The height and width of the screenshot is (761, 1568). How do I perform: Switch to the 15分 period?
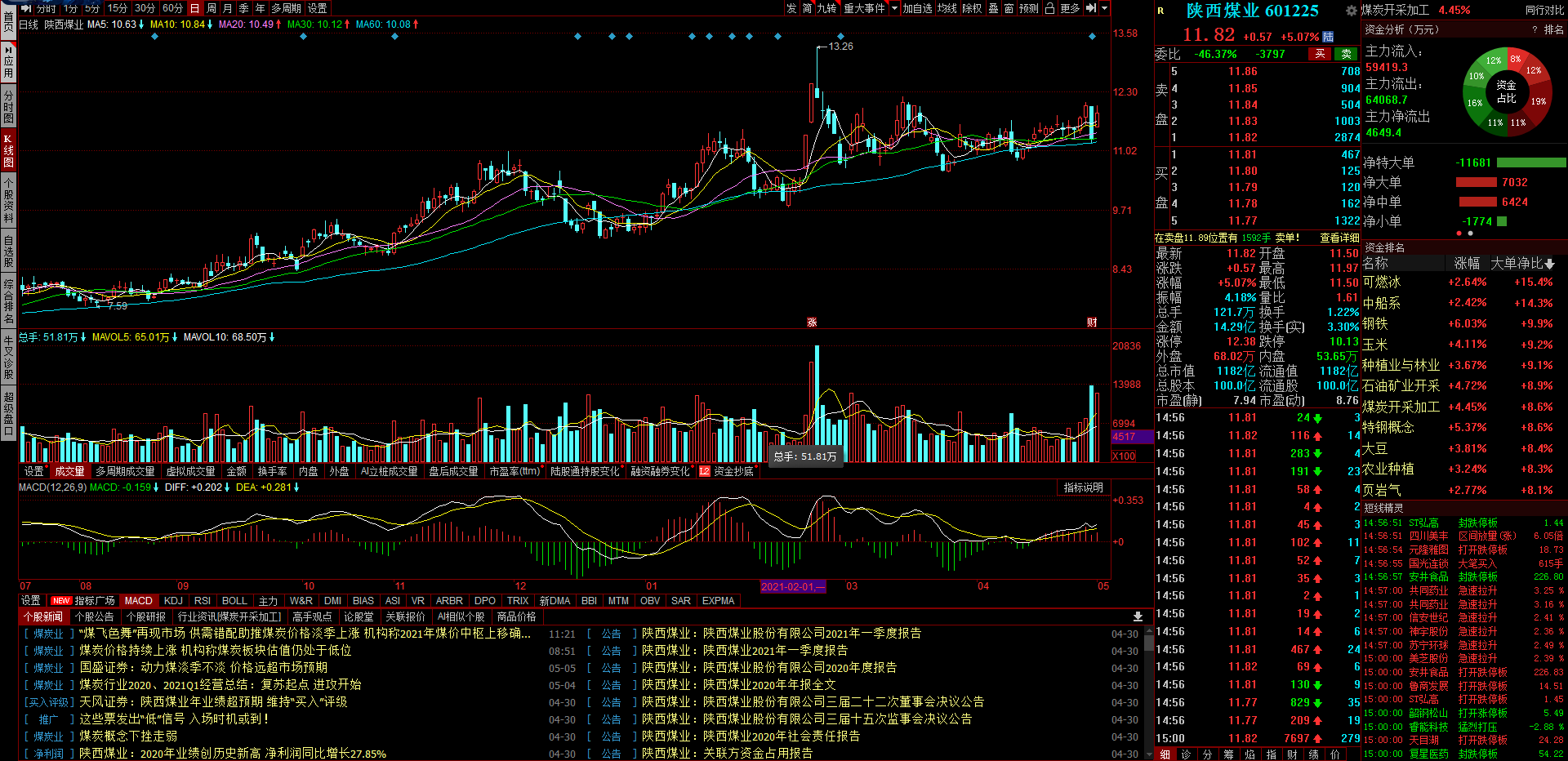pyautogui.click(x=118, y=8)
